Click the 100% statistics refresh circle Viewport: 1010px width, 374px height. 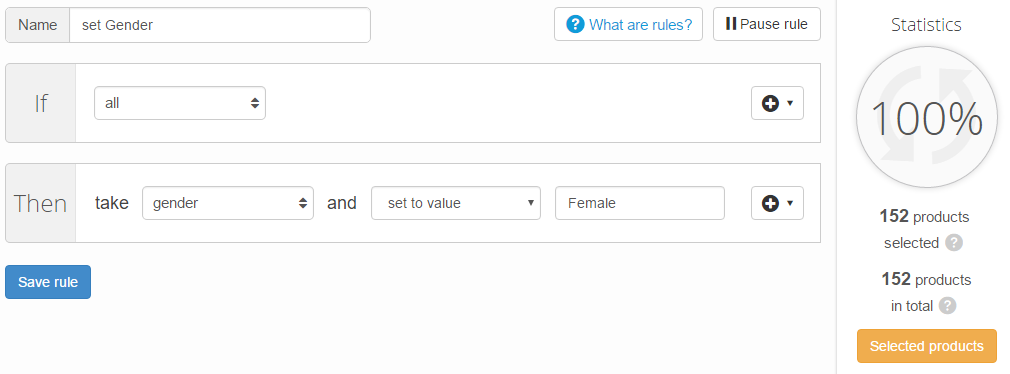926,117
